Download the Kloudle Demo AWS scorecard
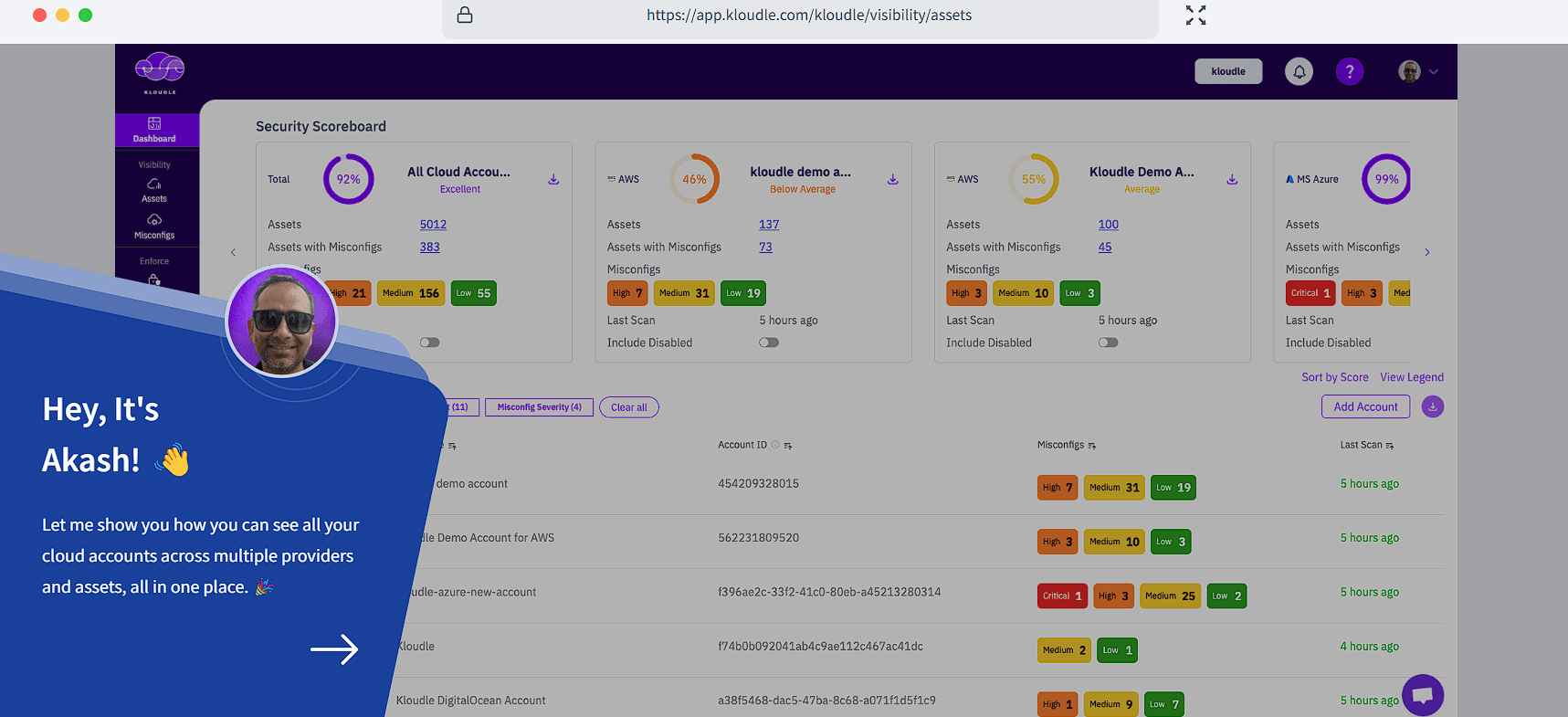Image resolution: width=1568 pixels, height=717 pixels. tap(1232, 179)
